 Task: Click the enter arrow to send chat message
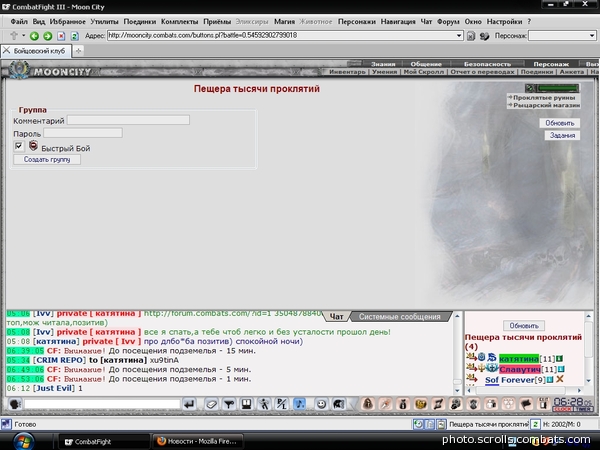pos(189,404)
